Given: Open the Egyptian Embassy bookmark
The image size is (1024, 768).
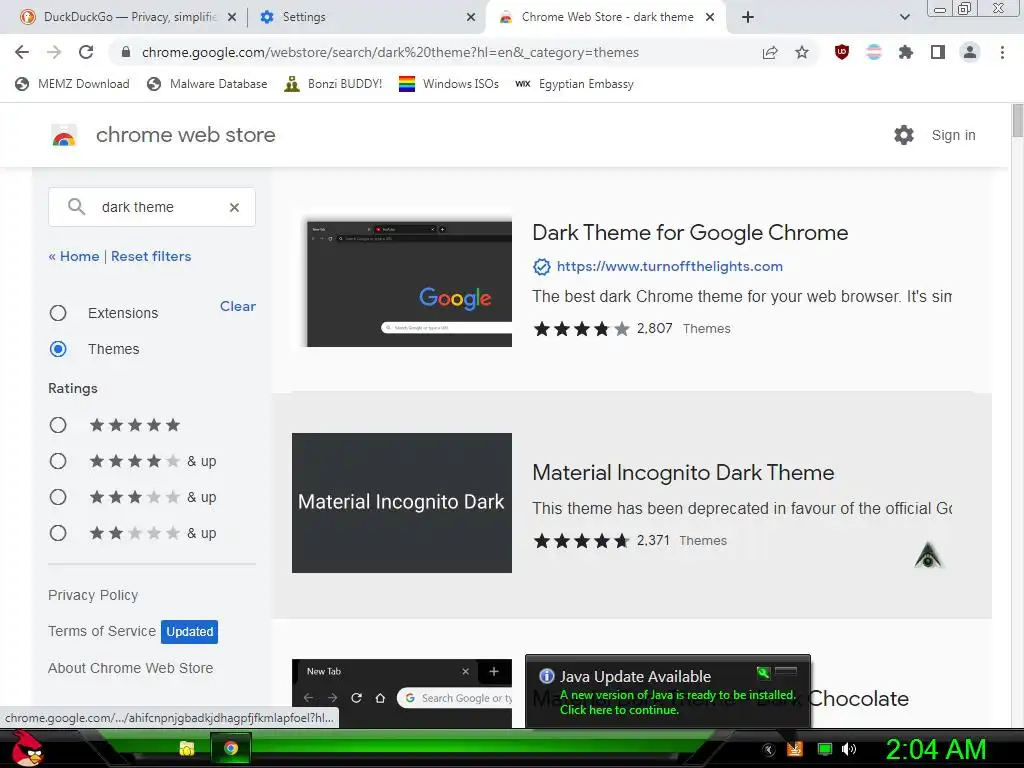Looking at the screenshot, I should [x=575, y=84].
